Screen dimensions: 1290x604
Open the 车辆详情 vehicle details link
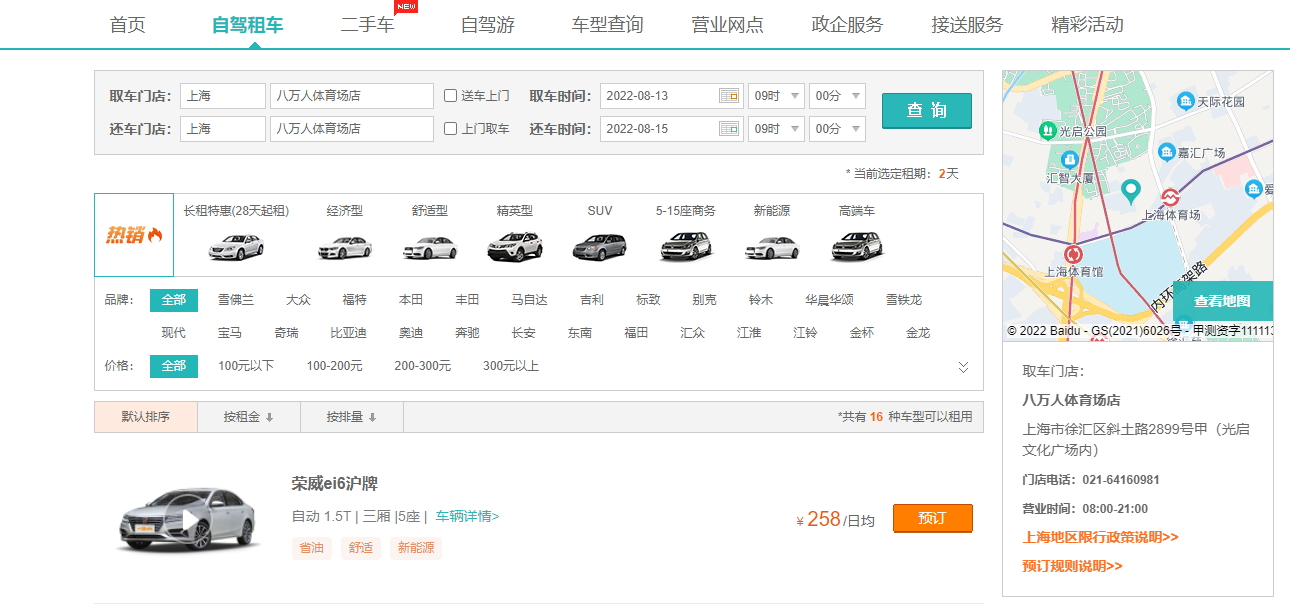pyautogui.click(x=467, y=517)
